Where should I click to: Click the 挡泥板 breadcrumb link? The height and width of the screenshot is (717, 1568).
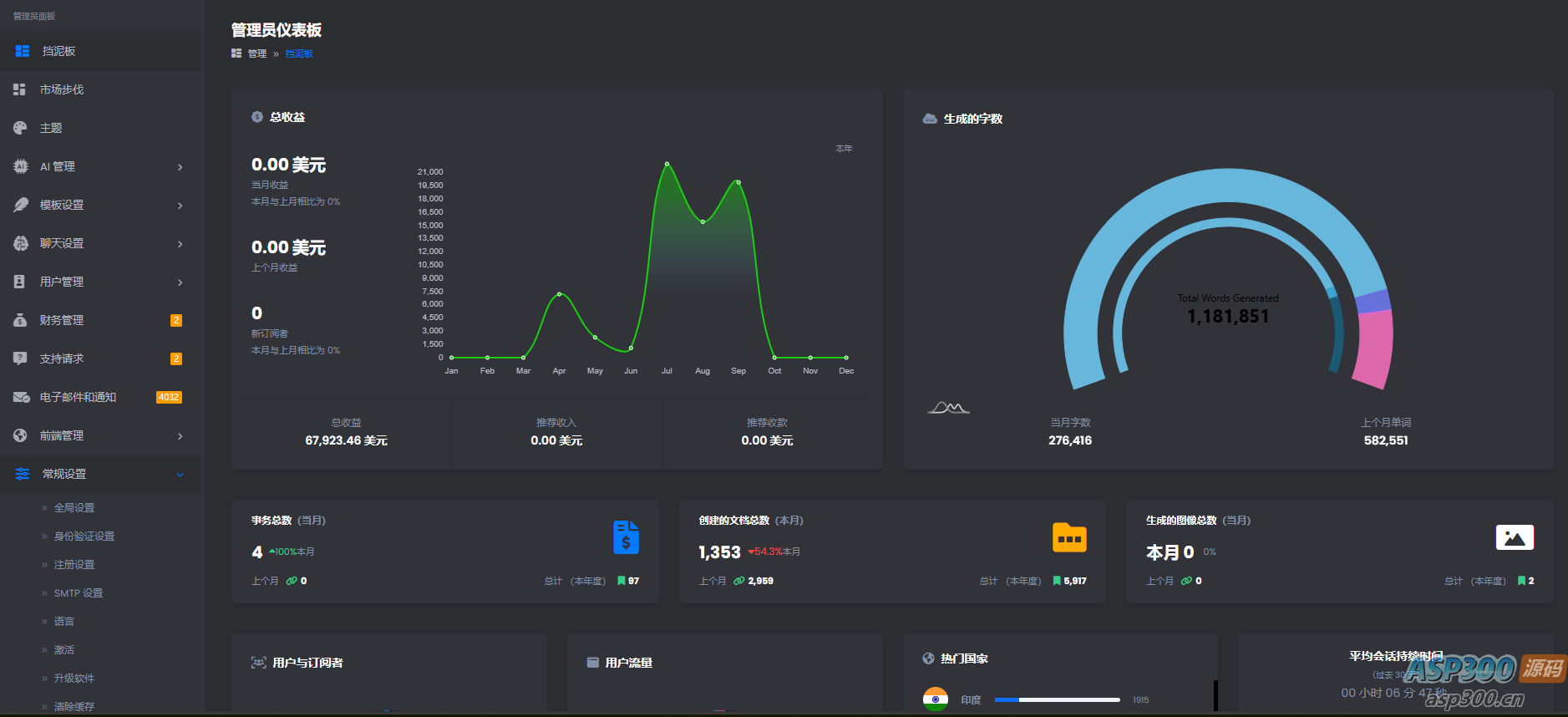(299, 53)
